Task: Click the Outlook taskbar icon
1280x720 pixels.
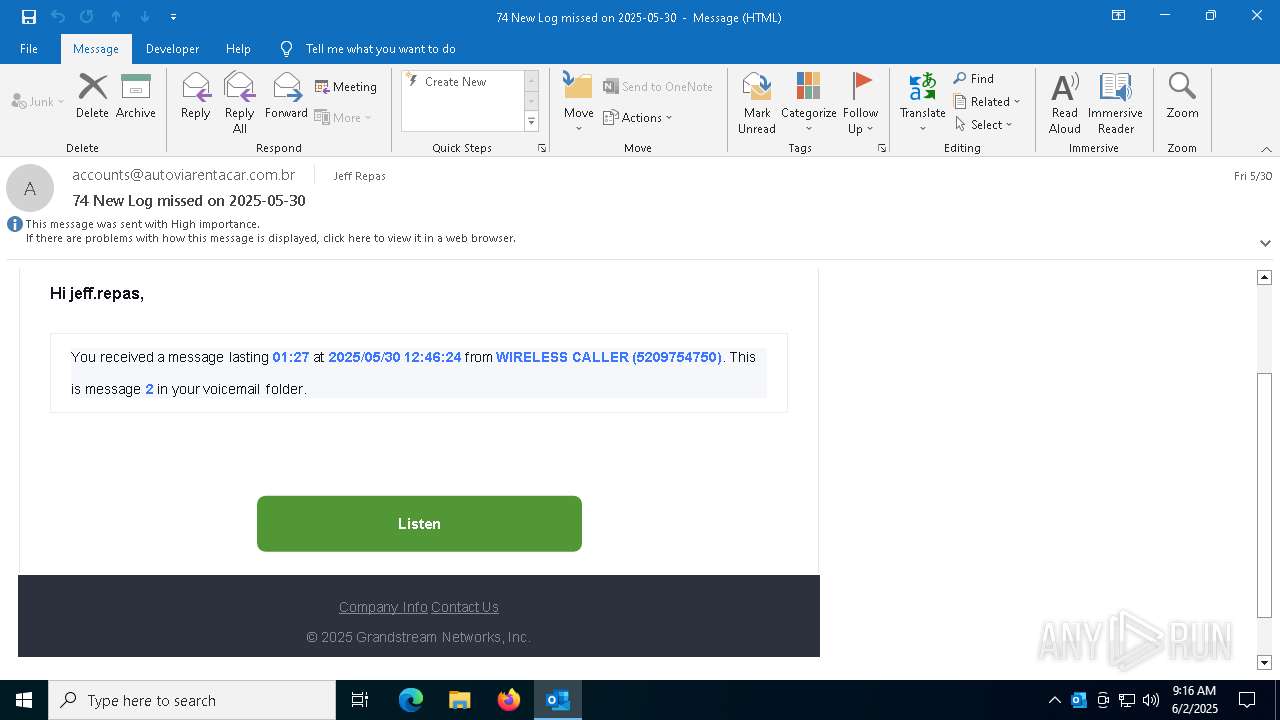Action: coord(558,700)
